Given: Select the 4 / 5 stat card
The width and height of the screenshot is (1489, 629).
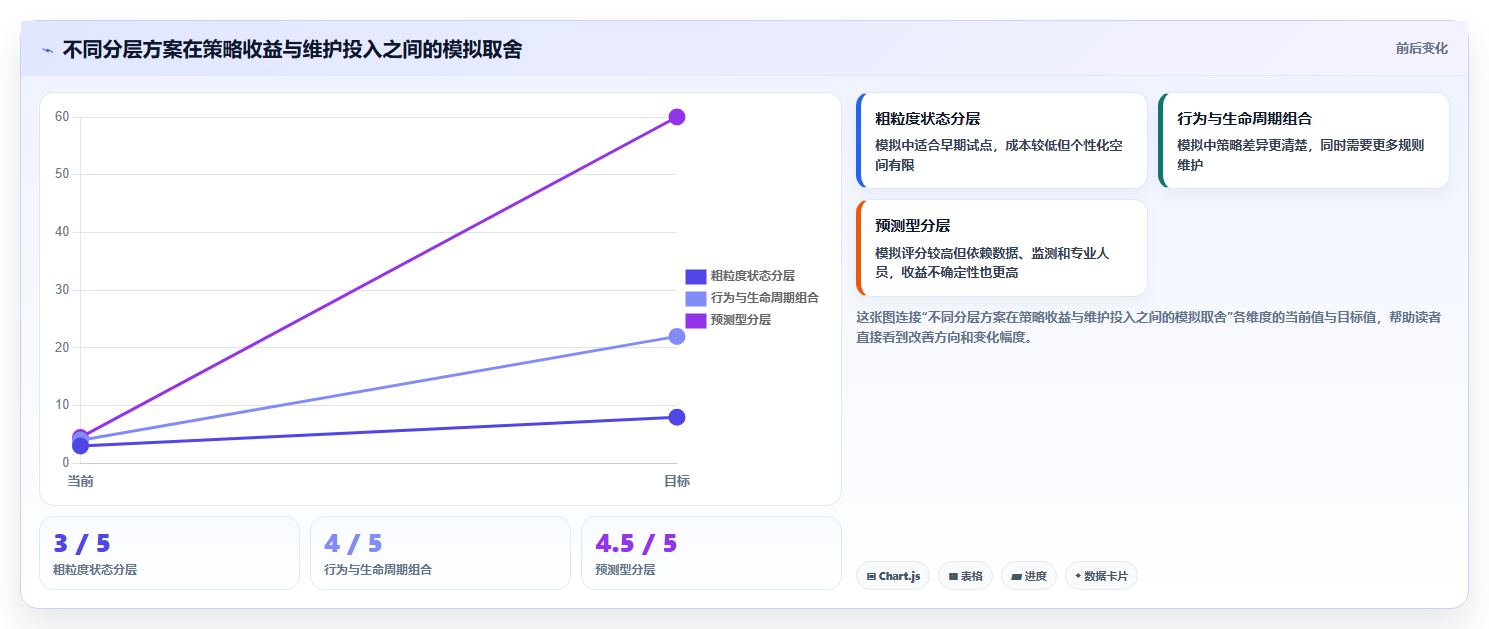Looking at the screenshot, I should tap(440, 553).
